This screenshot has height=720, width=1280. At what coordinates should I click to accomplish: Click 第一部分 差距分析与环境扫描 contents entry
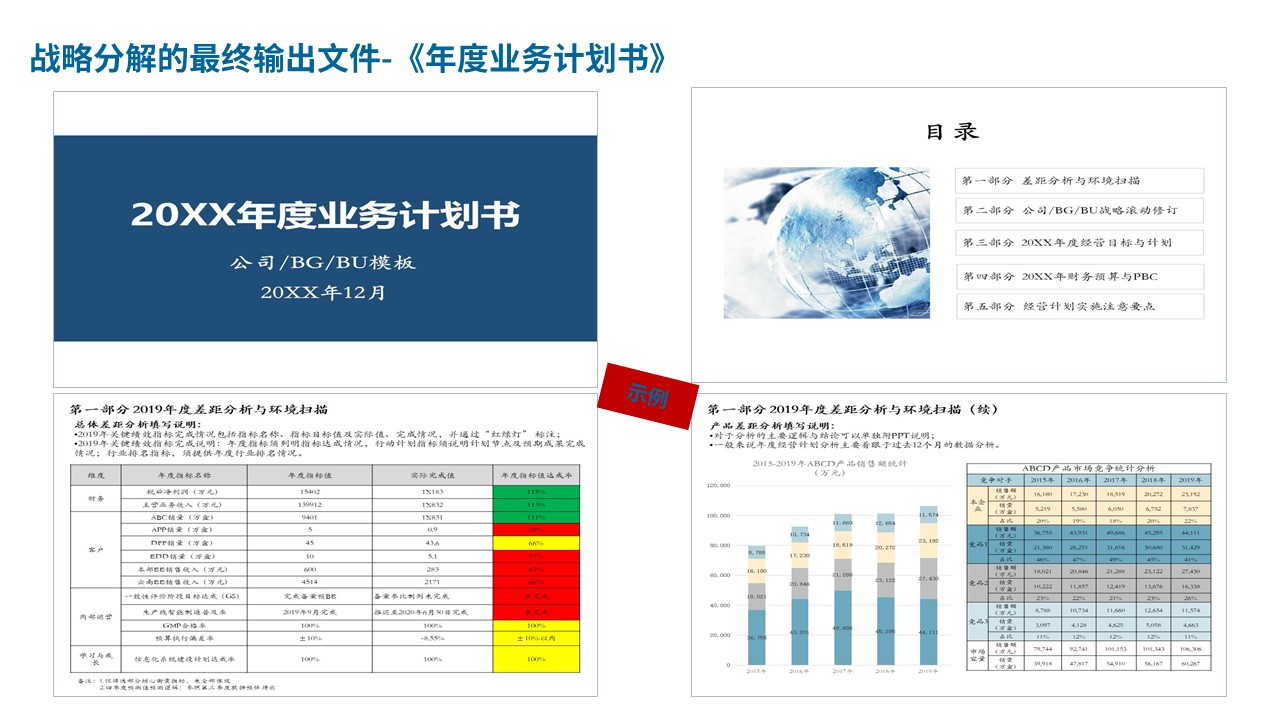[1079, 181]
